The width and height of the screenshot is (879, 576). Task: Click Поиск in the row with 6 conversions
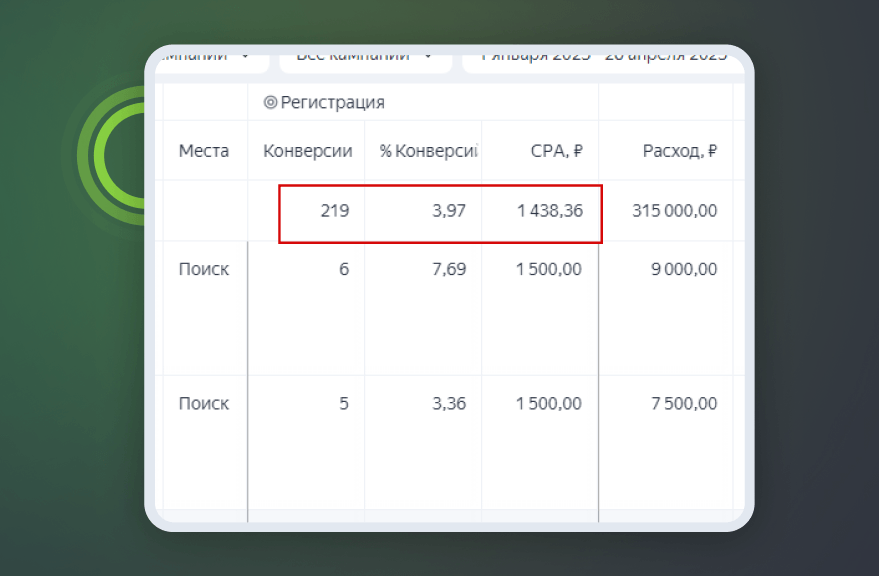point(203,269)
